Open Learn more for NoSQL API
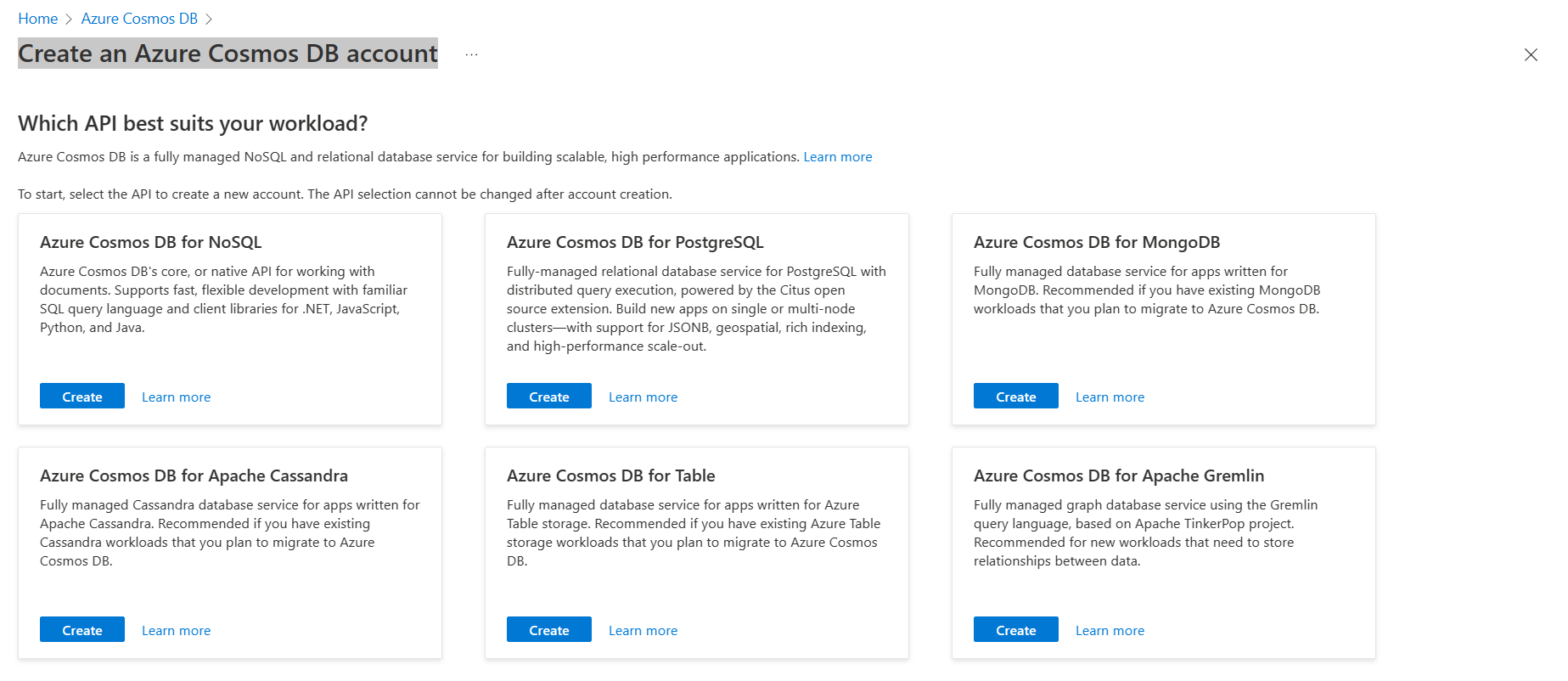This screenshot has height=681, width=1568. 176,397
